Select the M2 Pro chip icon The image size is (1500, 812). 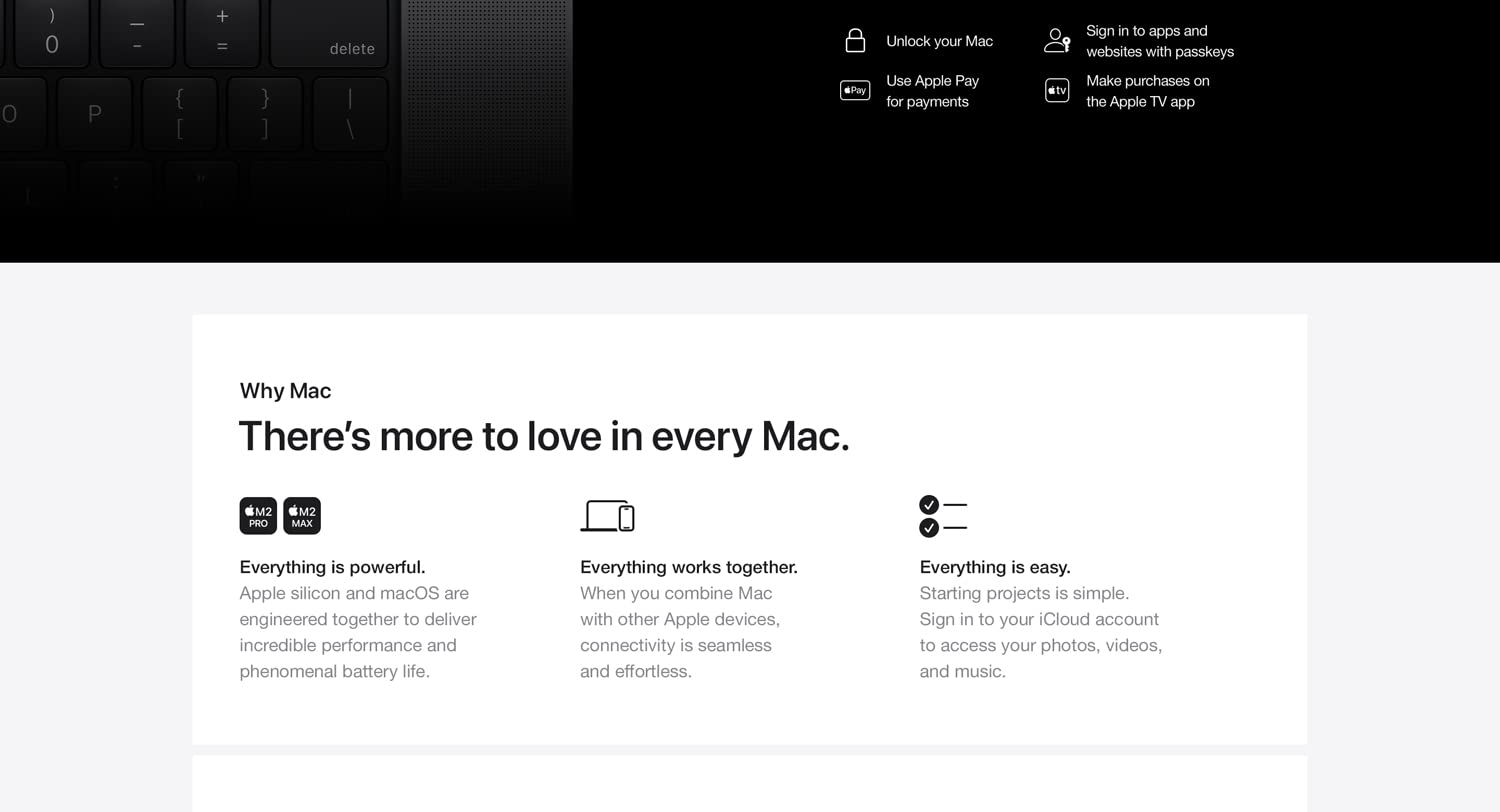tap(258, 516)
